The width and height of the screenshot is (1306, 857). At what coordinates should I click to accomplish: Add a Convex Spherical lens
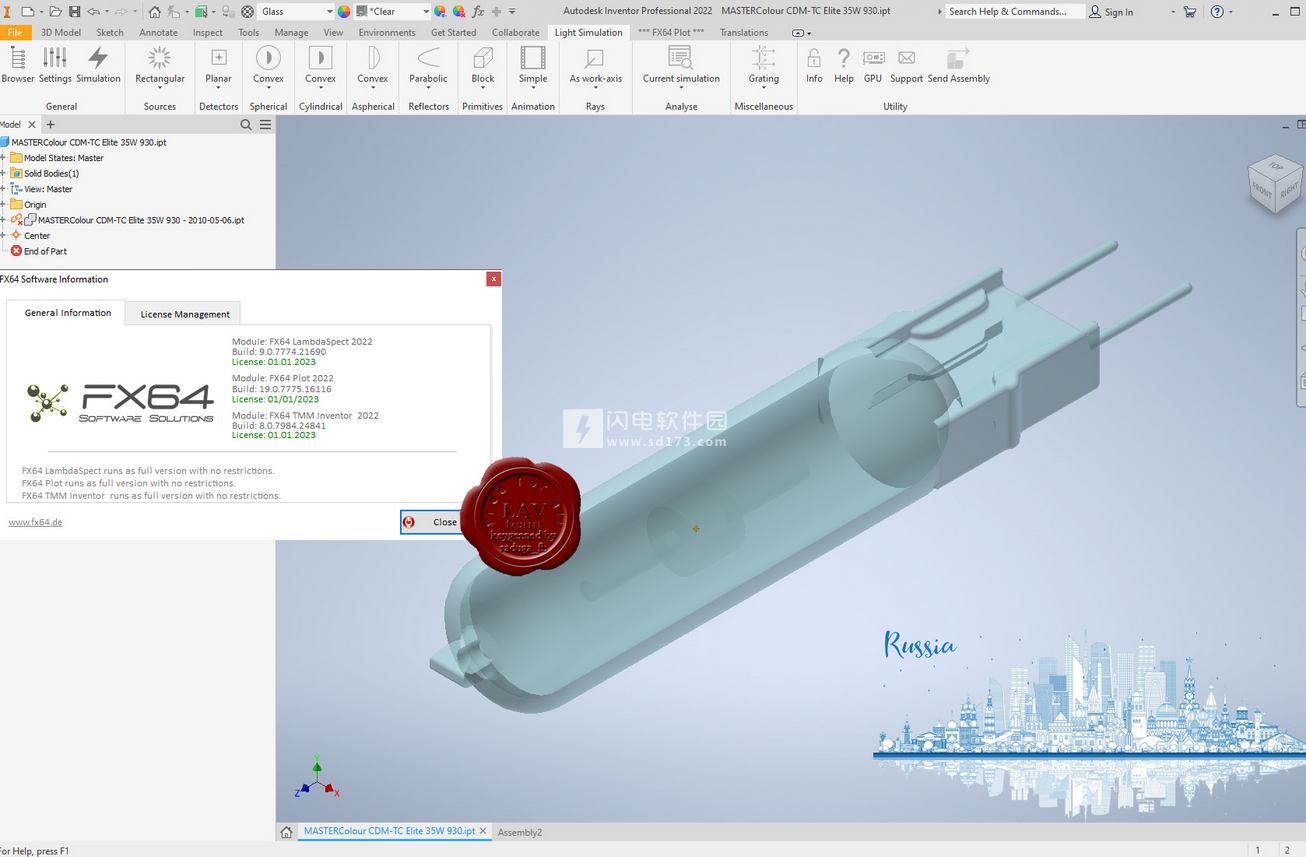coord(268,65)
